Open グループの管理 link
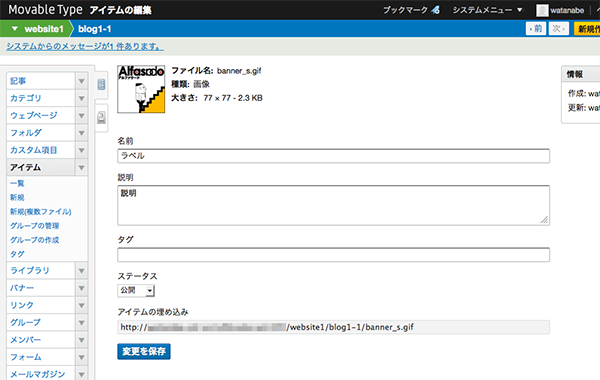This screenshot has width=600, height=380. (x=34, y=226)
